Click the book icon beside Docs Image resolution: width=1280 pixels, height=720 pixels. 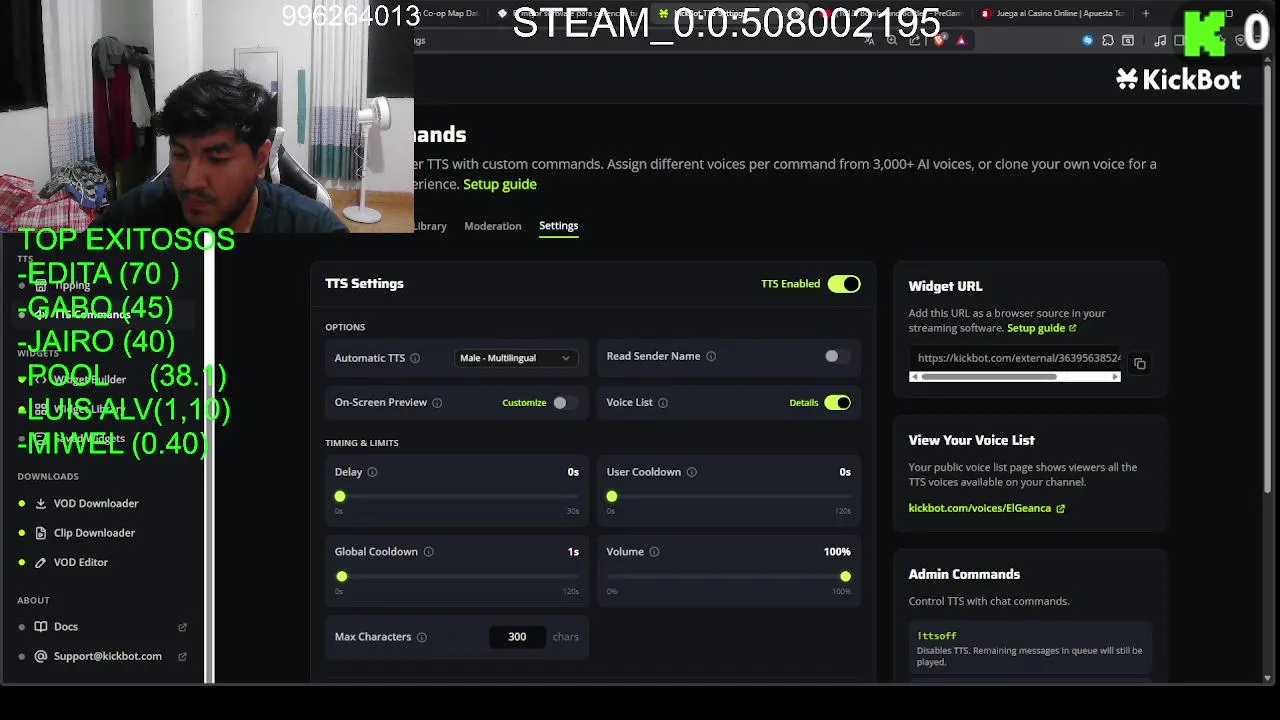(41, 627)
